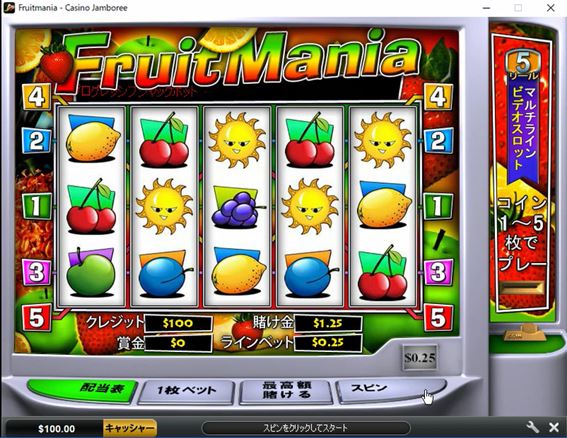Click the Fruitmania app icon in title bar

click(9, 7)
